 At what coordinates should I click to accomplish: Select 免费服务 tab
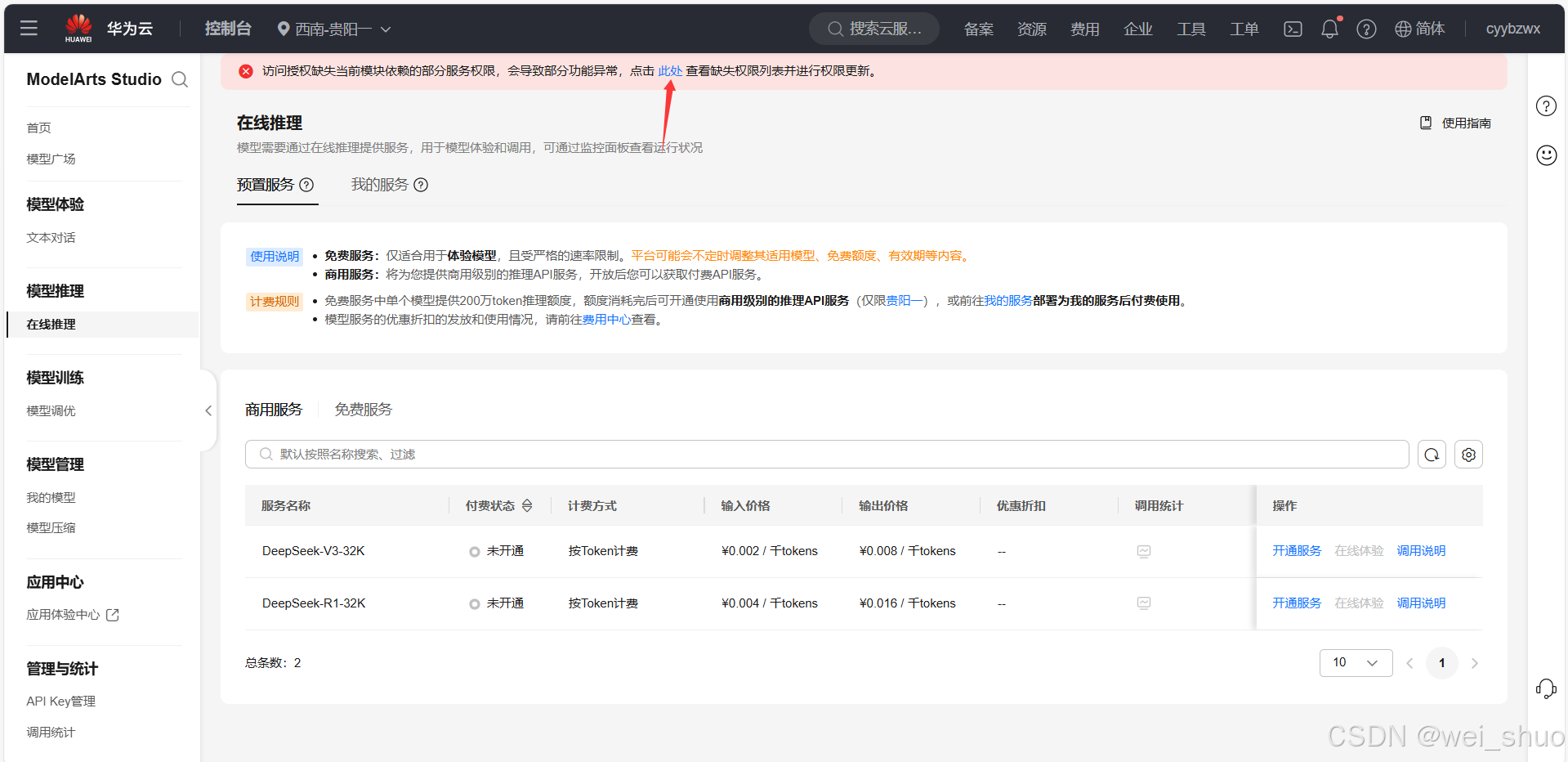(364, 410)
